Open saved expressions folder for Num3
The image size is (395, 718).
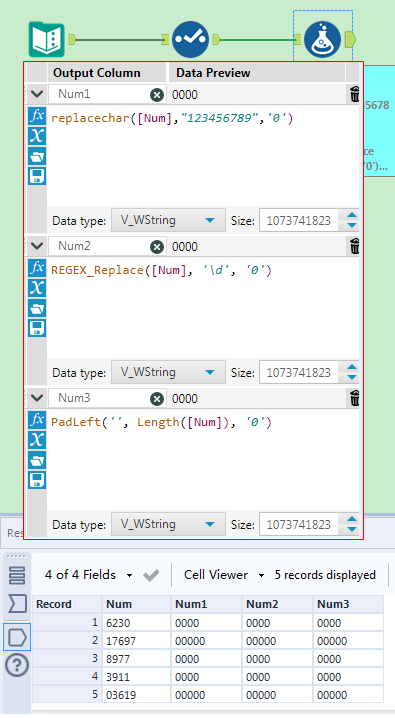[37, 460]
